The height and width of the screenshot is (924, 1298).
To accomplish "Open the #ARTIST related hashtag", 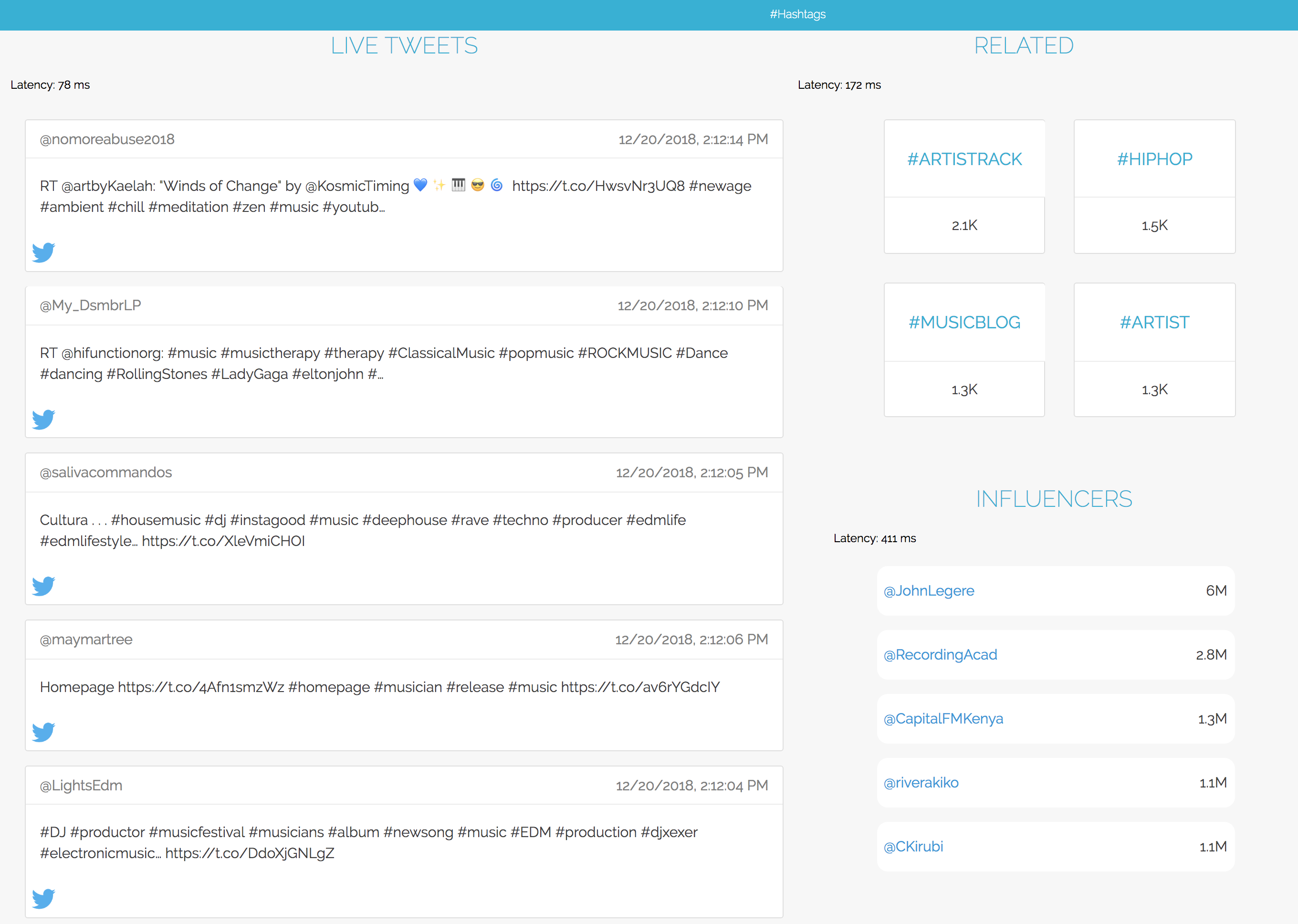I will pos(1155,323).
